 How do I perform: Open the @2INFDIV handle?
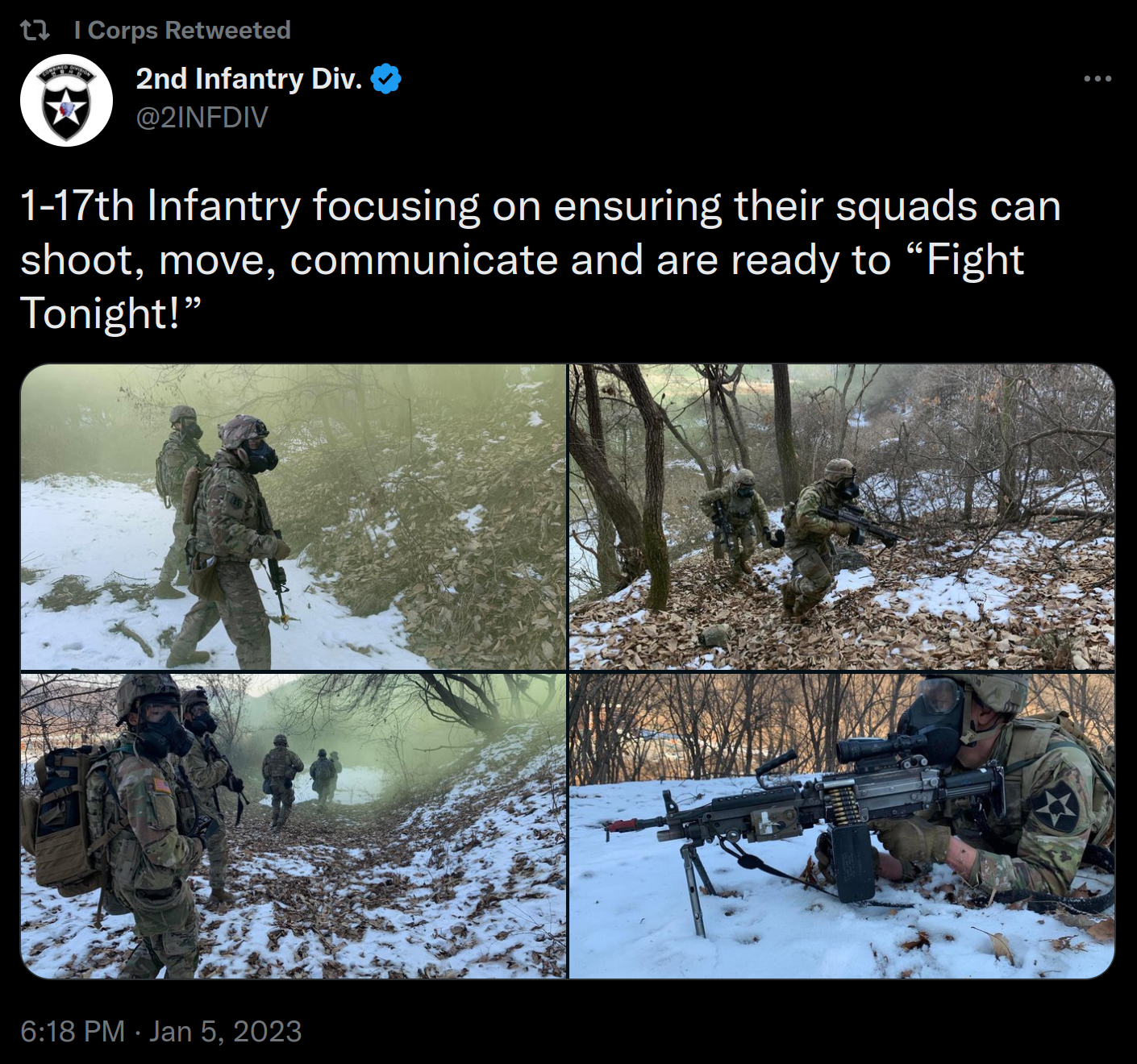click(x=202, y=118)
